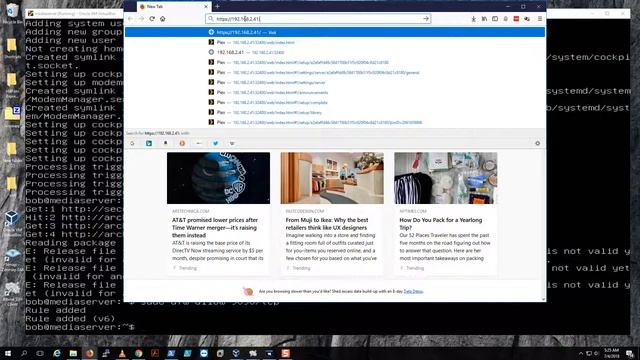Select the Plex web/index.html suggestion
Screen dimensions: 640x360
pos(335,42)
